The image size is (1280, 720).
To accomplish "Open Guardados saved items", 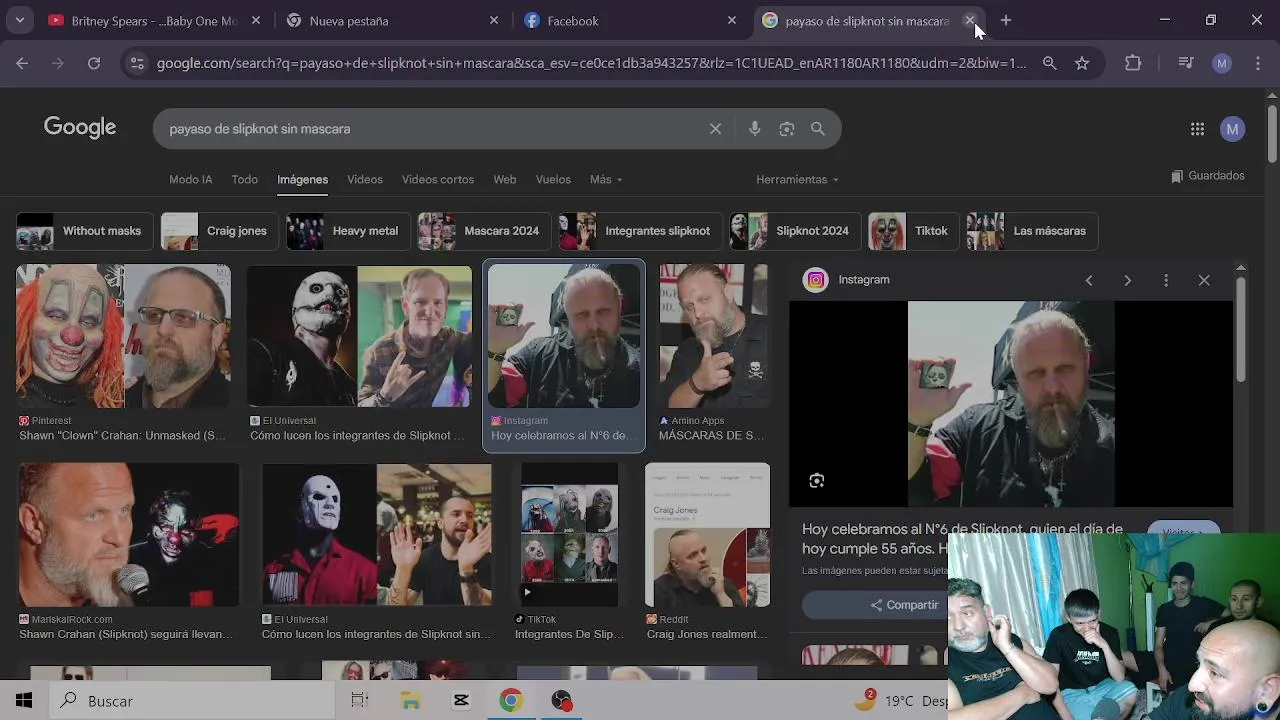I will tap(1208, 176).
